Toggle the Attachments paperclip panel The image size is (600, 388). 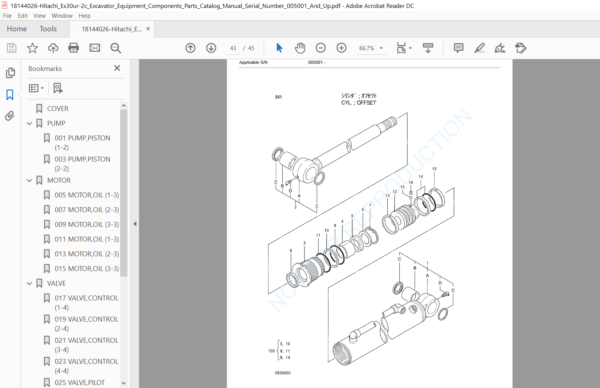(10, 116)
